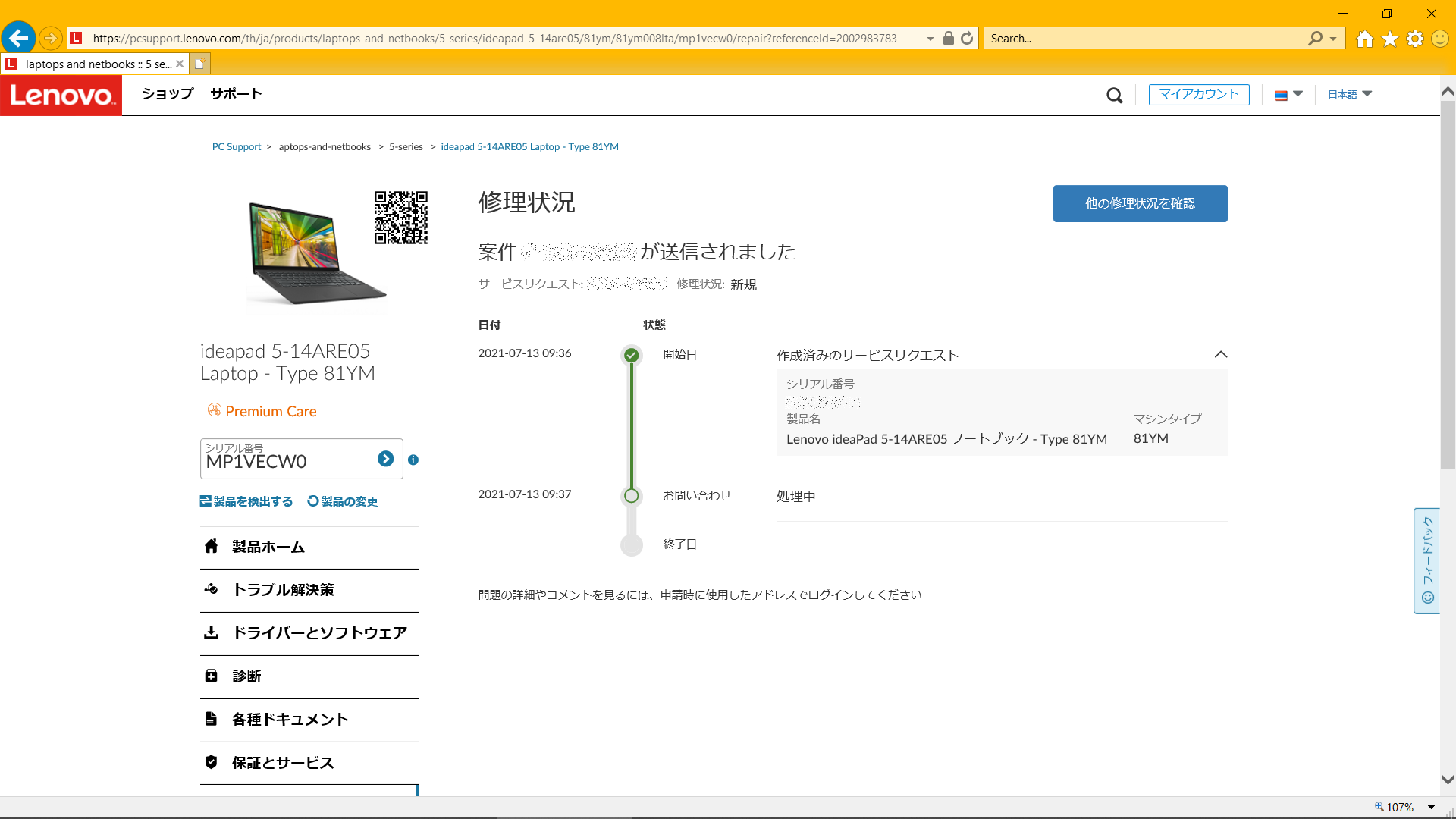Screen dimensions: 1456x819
Task: Click the page scrollbar up arrow
Action: [1448, 92]
